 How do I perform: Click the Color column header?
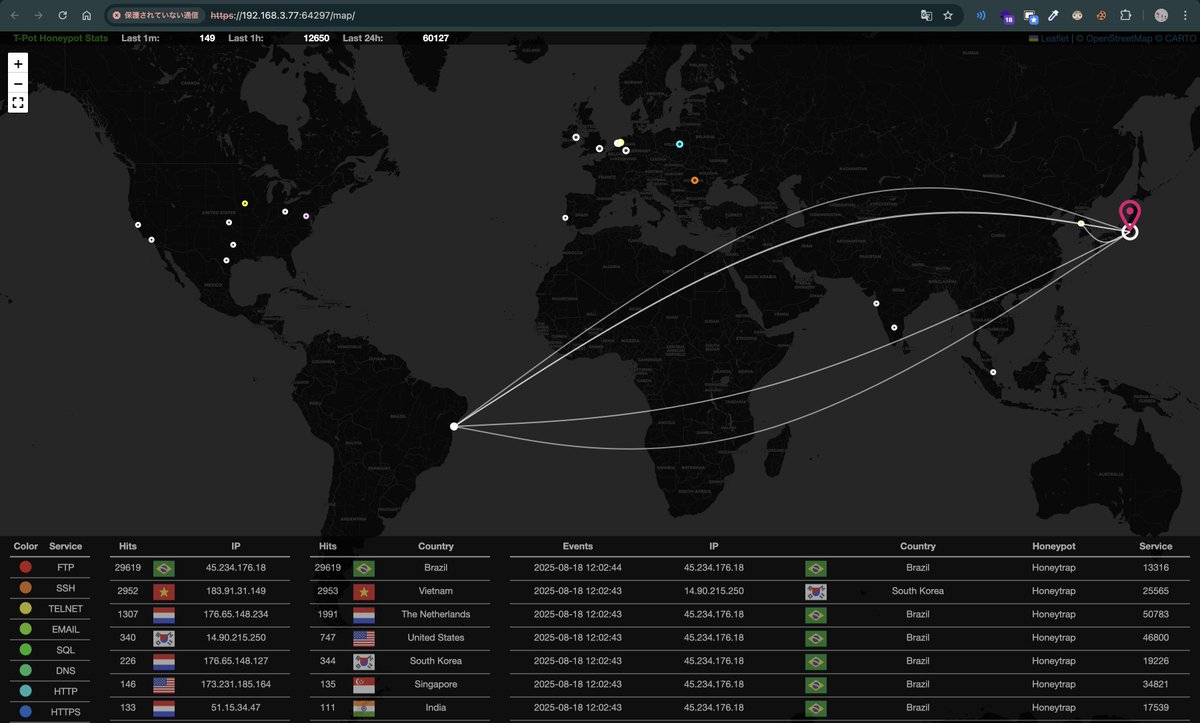click(x=26, y=546)
